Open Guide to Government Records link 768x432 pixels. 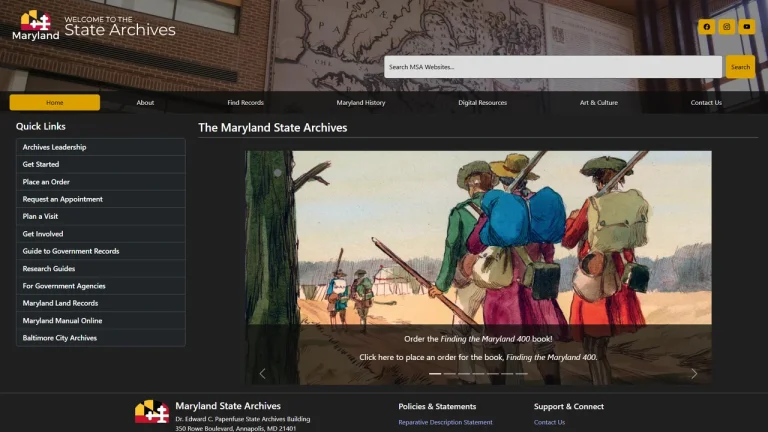[100, 251]
